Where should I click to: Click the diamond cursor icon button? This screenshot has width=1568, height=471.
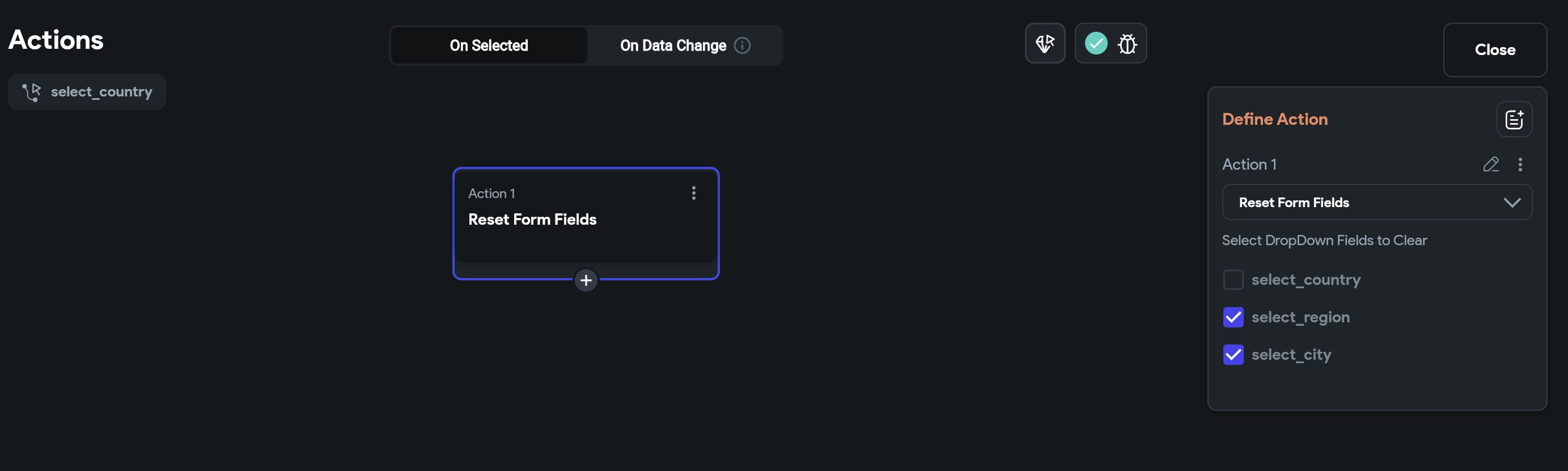tap(1045, 43)
